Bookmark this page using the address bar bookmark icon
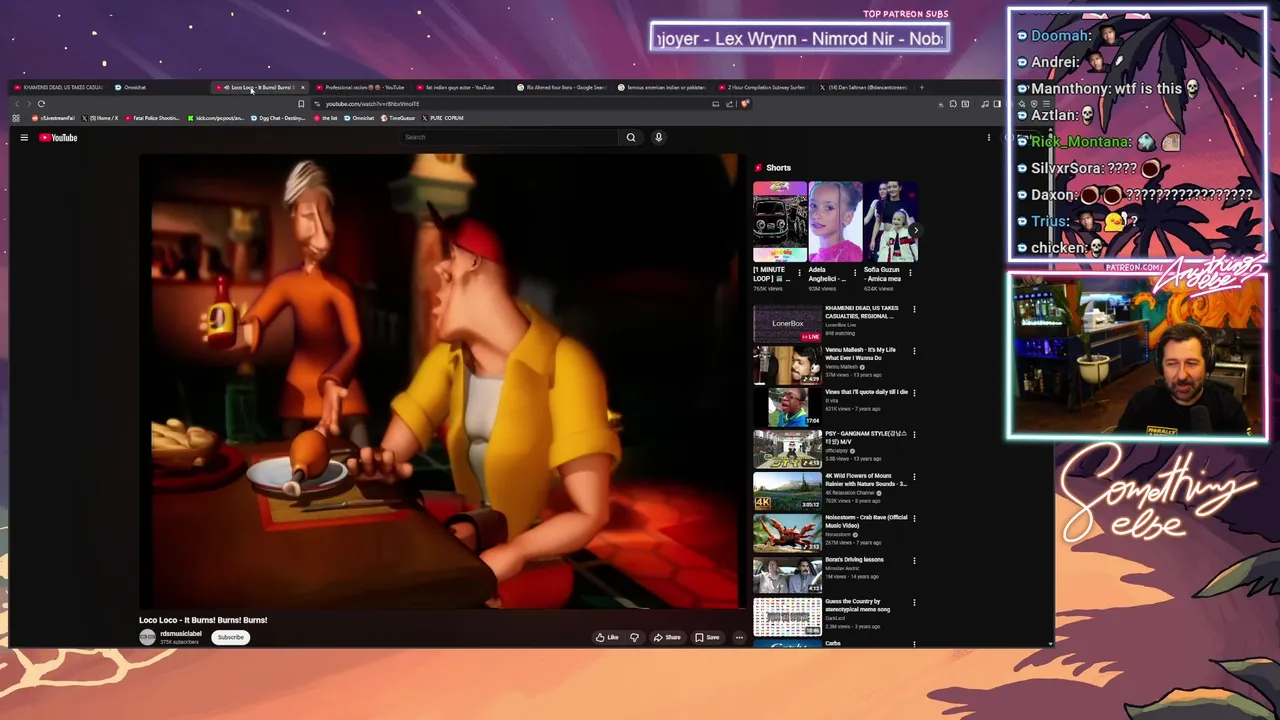Viewport: 1280px width, 720px height. tap(301, 104)
